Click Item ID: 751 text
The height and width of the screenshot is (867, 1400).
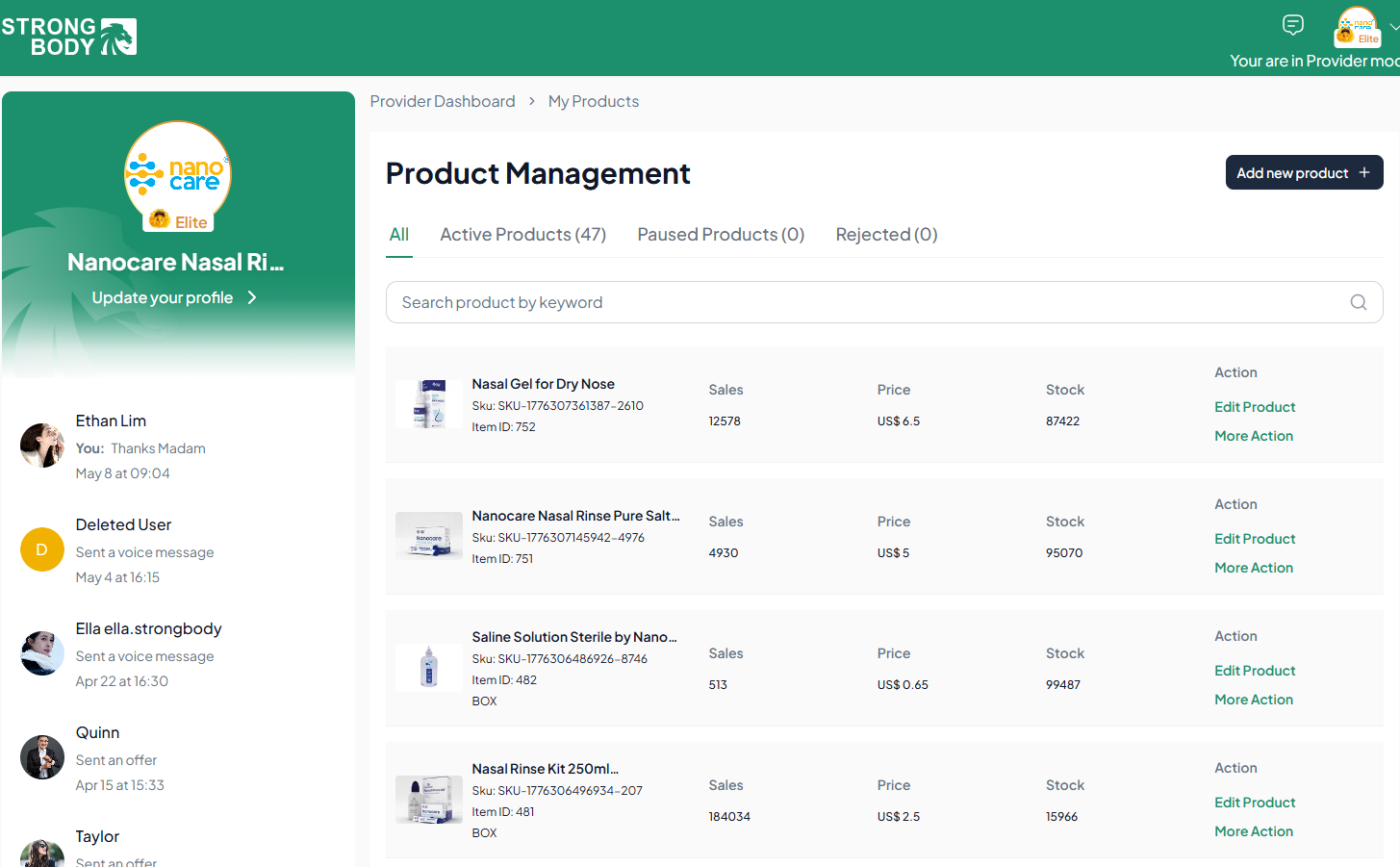coord(502,559)
